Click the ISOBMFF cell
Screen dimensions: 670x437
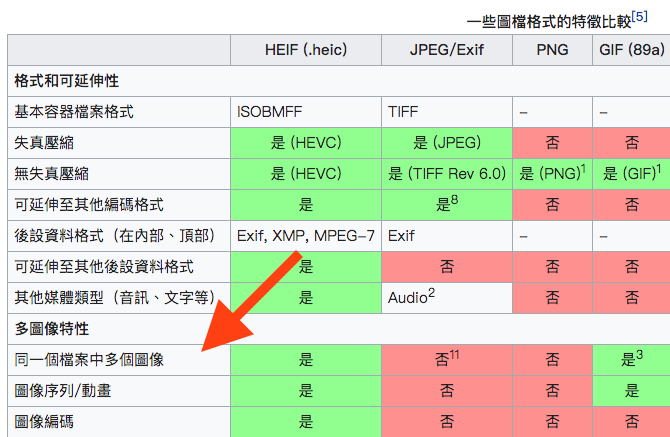point(306,112)
